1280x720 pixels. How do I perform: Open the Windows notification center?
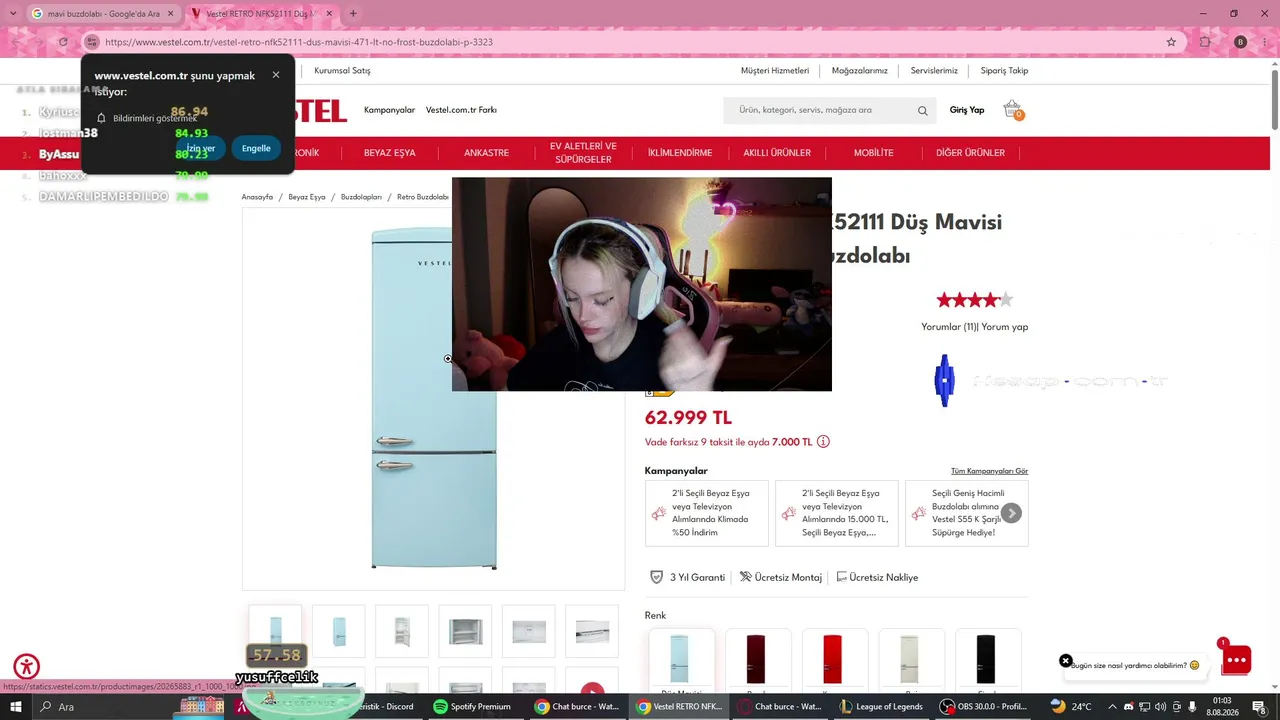(1259, 707)
